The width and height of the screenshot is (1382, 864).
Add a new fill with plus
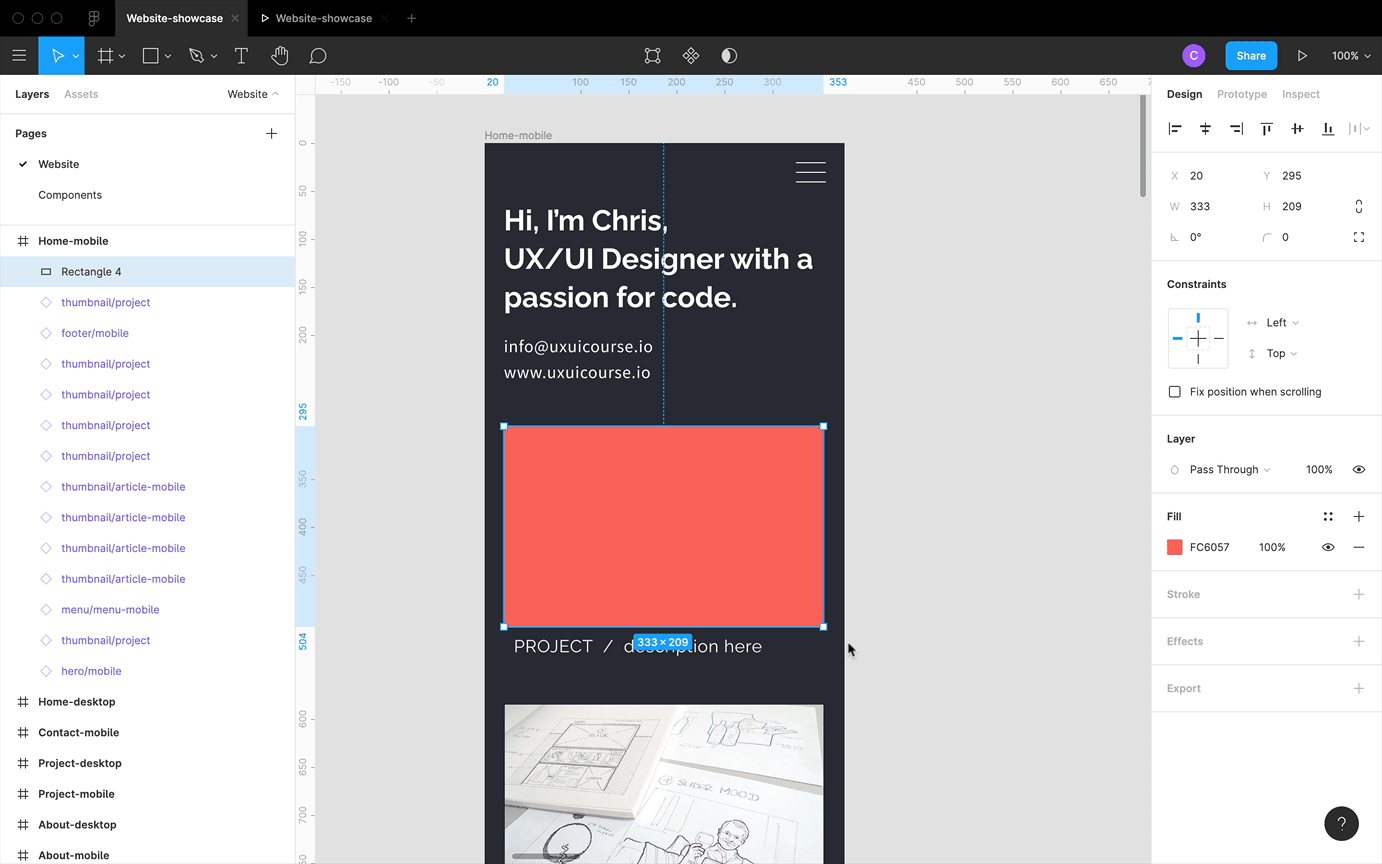point(1359,516)
